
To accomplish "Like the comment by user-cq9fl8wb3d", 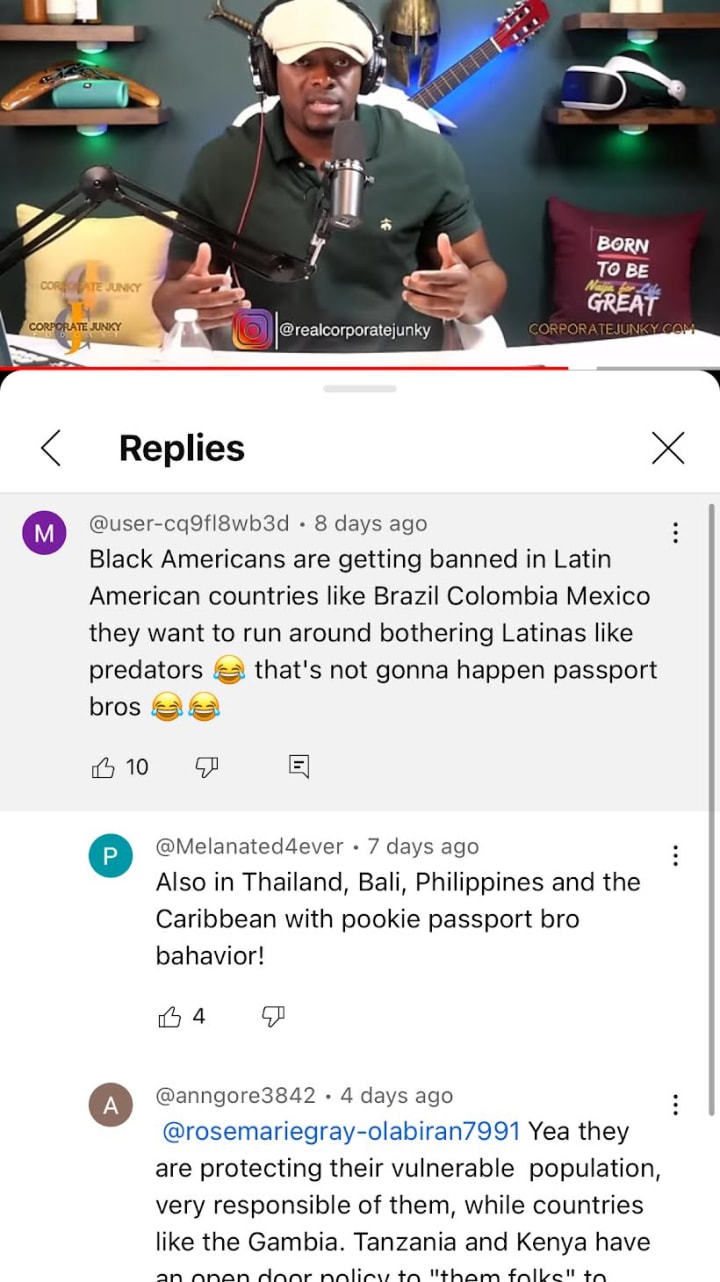I will point(103,767).
